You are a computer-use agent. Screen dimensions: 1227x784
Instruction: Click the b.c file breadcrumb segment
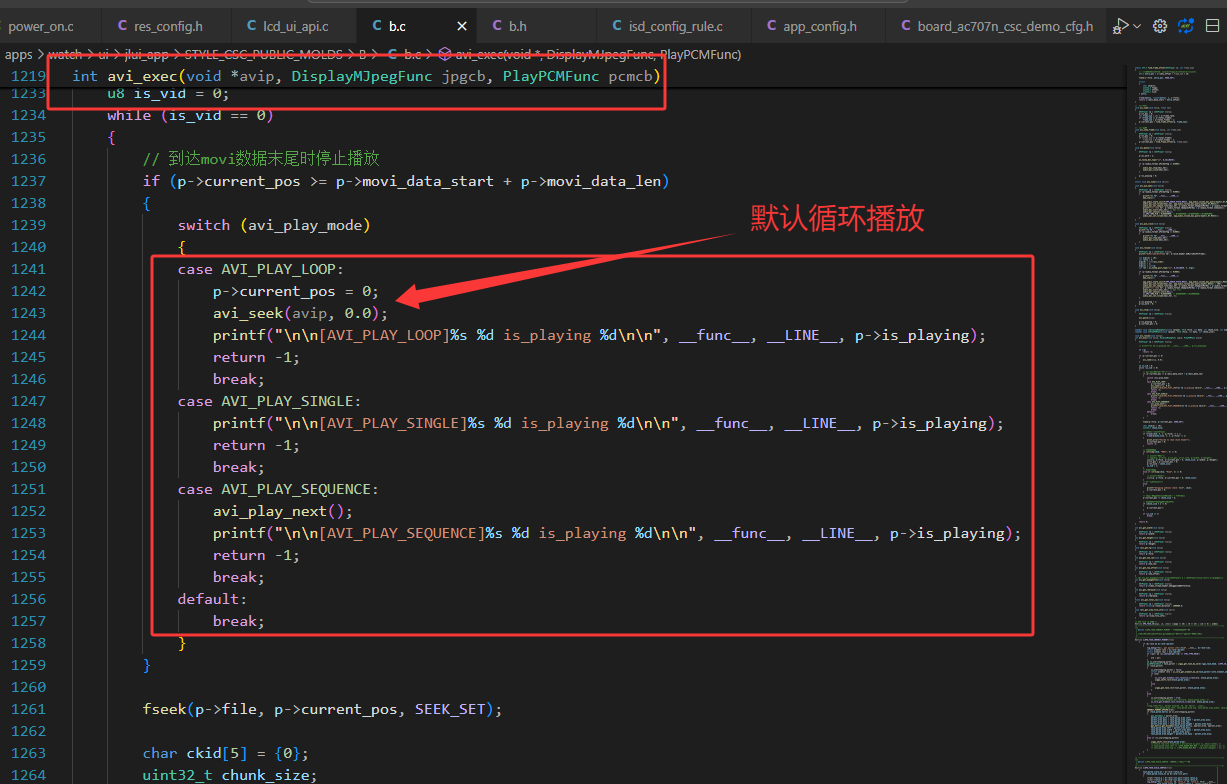click(x=404, y=55)
